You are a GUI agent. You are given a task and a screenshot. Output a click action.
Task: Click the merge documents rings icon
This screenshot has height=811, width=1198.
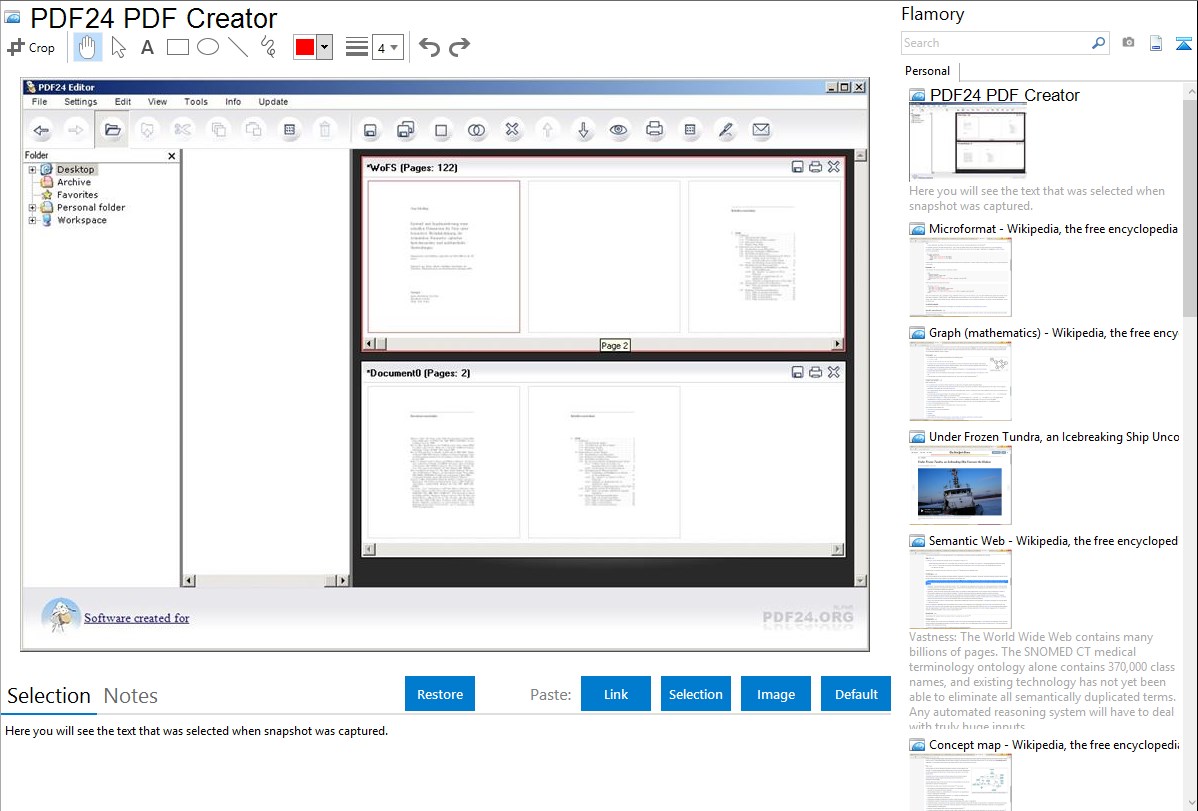point(476,130)
